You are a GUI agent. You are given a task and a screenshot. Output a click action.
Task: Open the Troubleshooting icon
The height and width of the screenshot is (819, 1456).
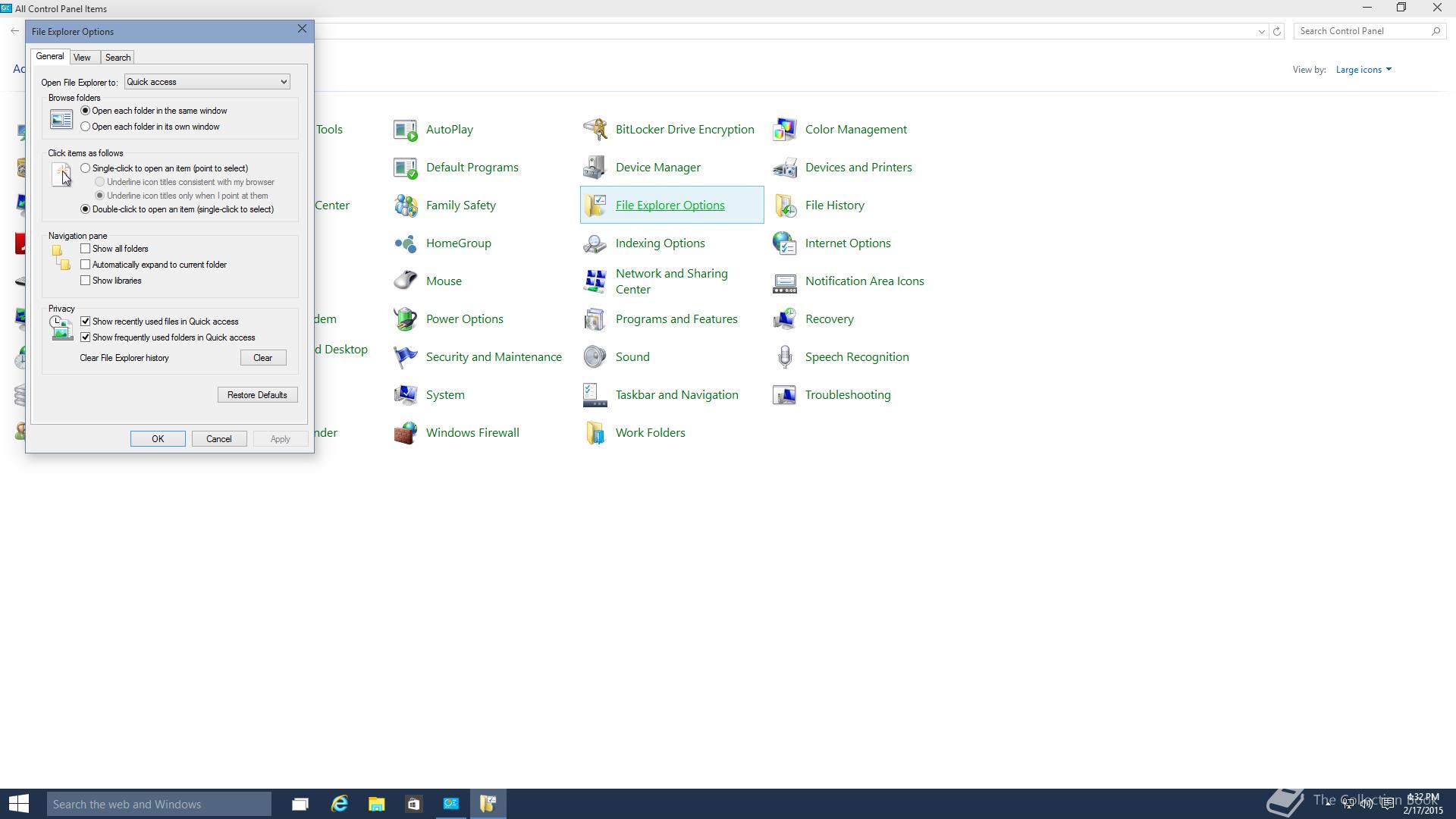(785, 395)
